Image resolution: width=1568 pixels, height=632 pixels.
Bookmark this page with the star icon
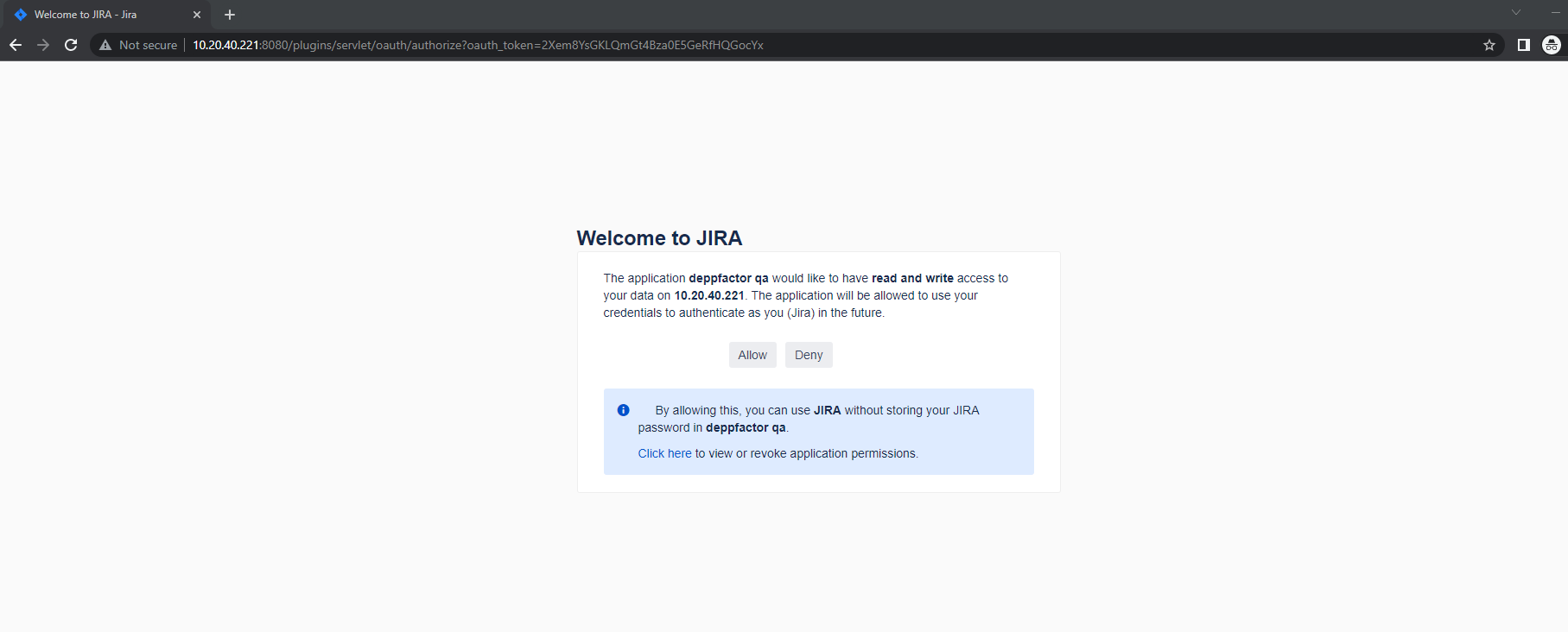1489,45
